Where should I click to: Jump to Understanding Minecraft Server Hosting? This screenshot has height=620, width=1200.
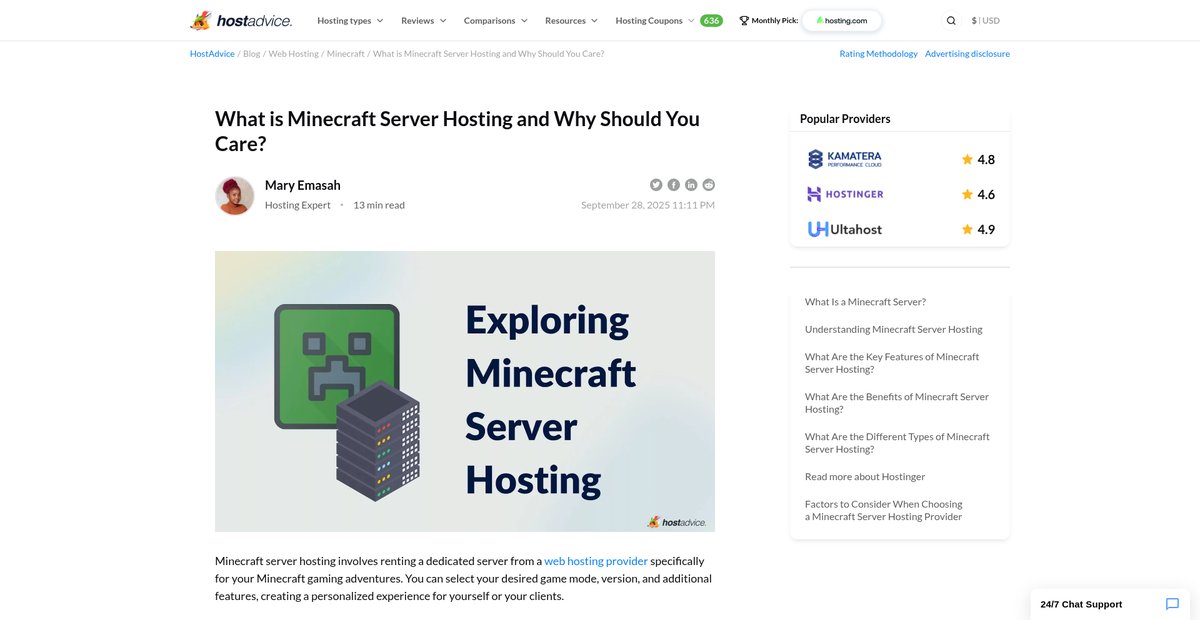tap(893, 329)
